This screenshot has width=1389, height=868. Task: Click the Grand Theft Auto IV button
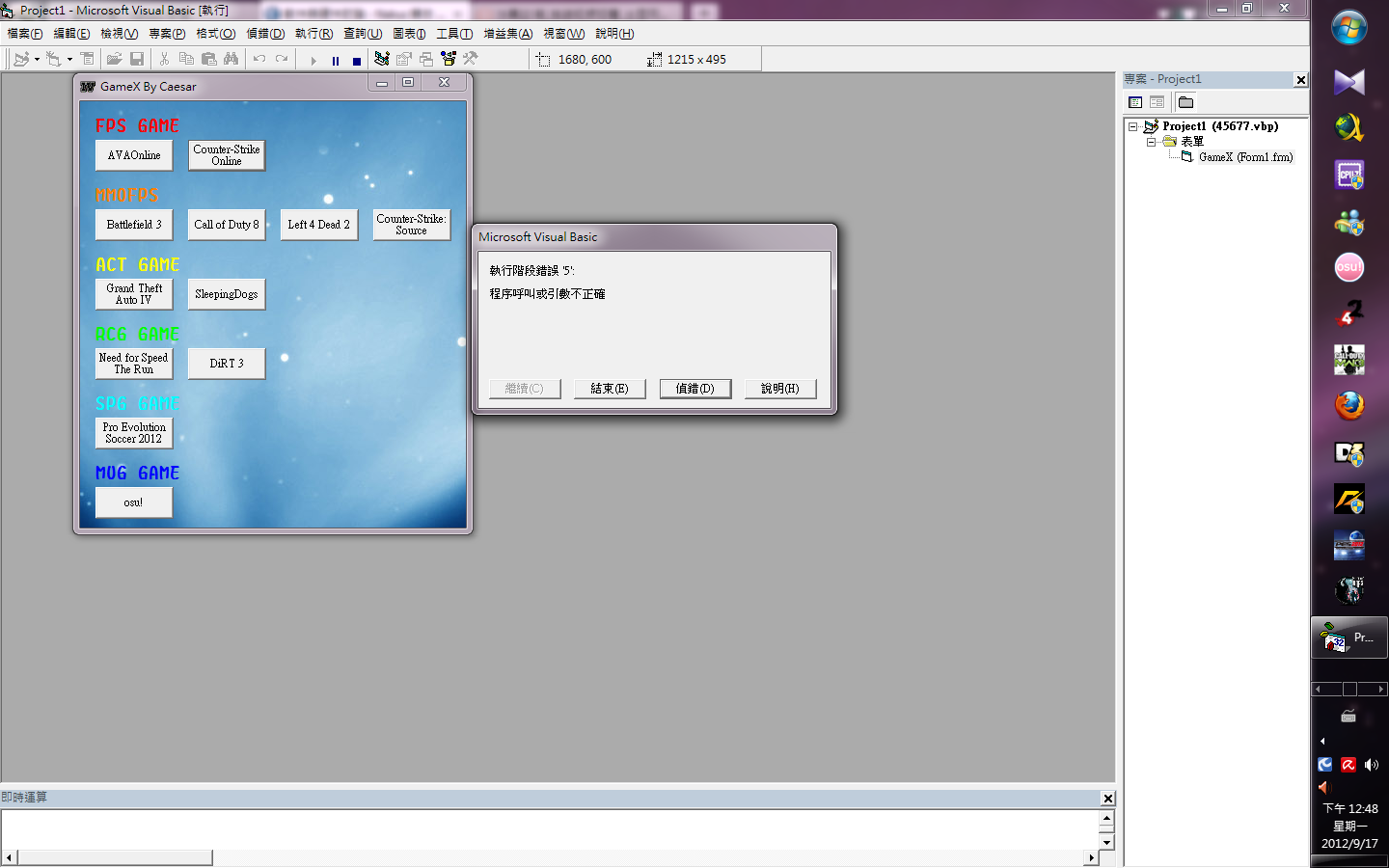[x=134, y=294]
